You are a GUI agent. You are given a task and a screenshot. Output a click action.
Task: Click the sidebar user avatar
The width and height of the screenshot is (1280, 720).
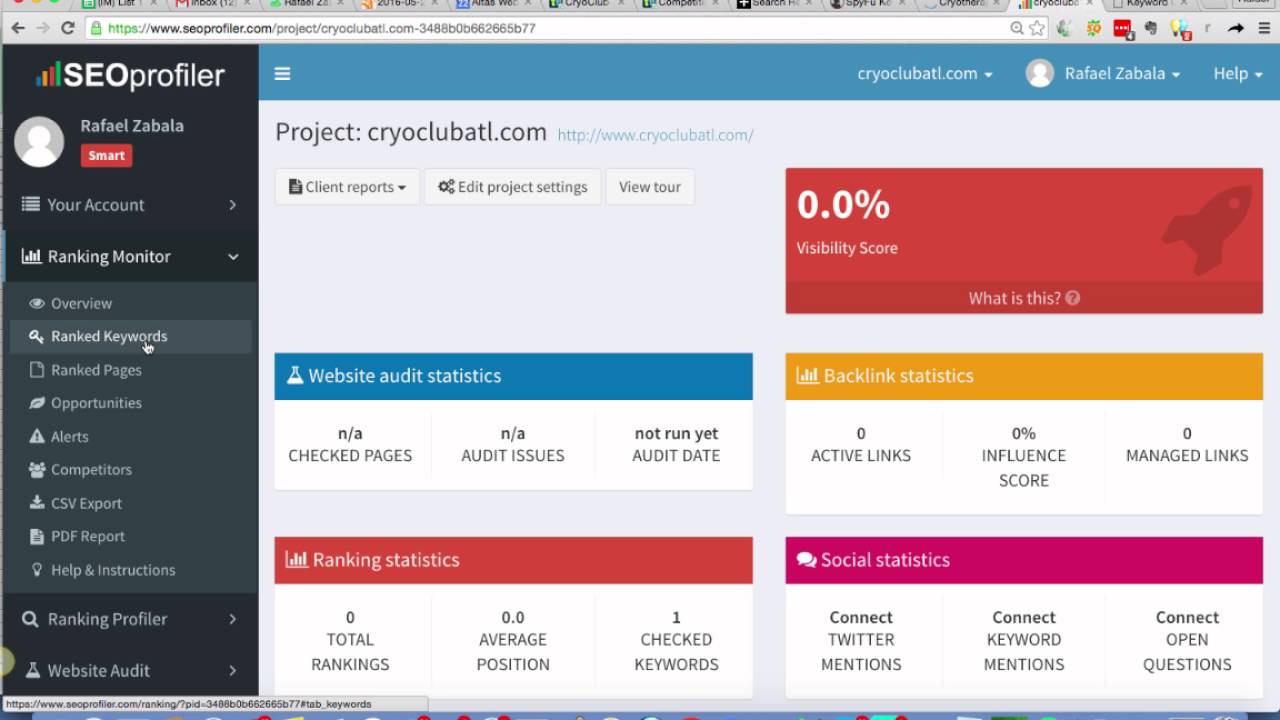39,141
